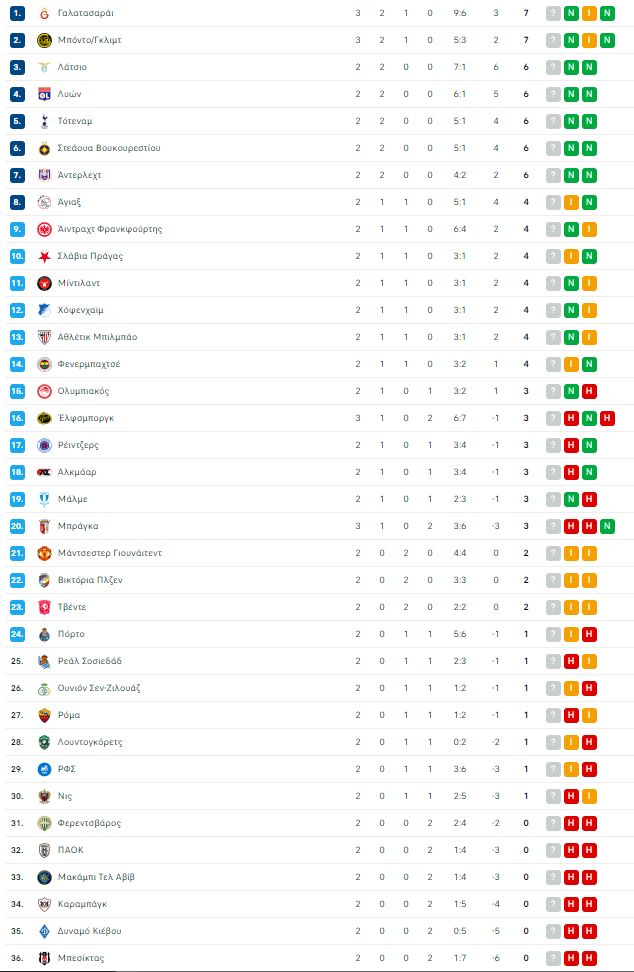Click the Lyon OL logo
This screenshot has width=634, height=972.
(44, 94)
